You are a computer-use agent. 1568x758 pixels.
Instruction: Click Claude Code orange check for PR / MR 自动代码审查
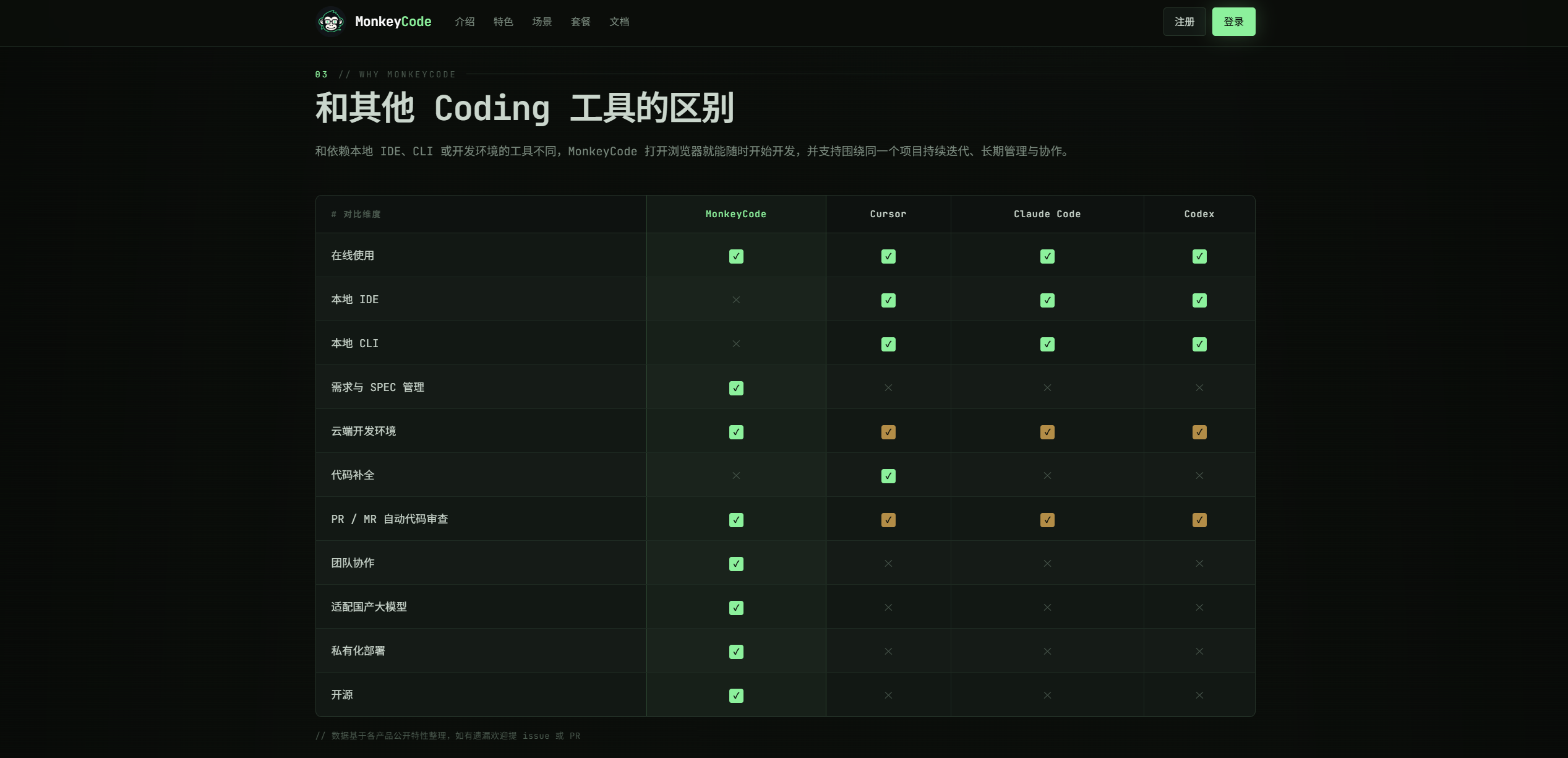(1047, 520)
